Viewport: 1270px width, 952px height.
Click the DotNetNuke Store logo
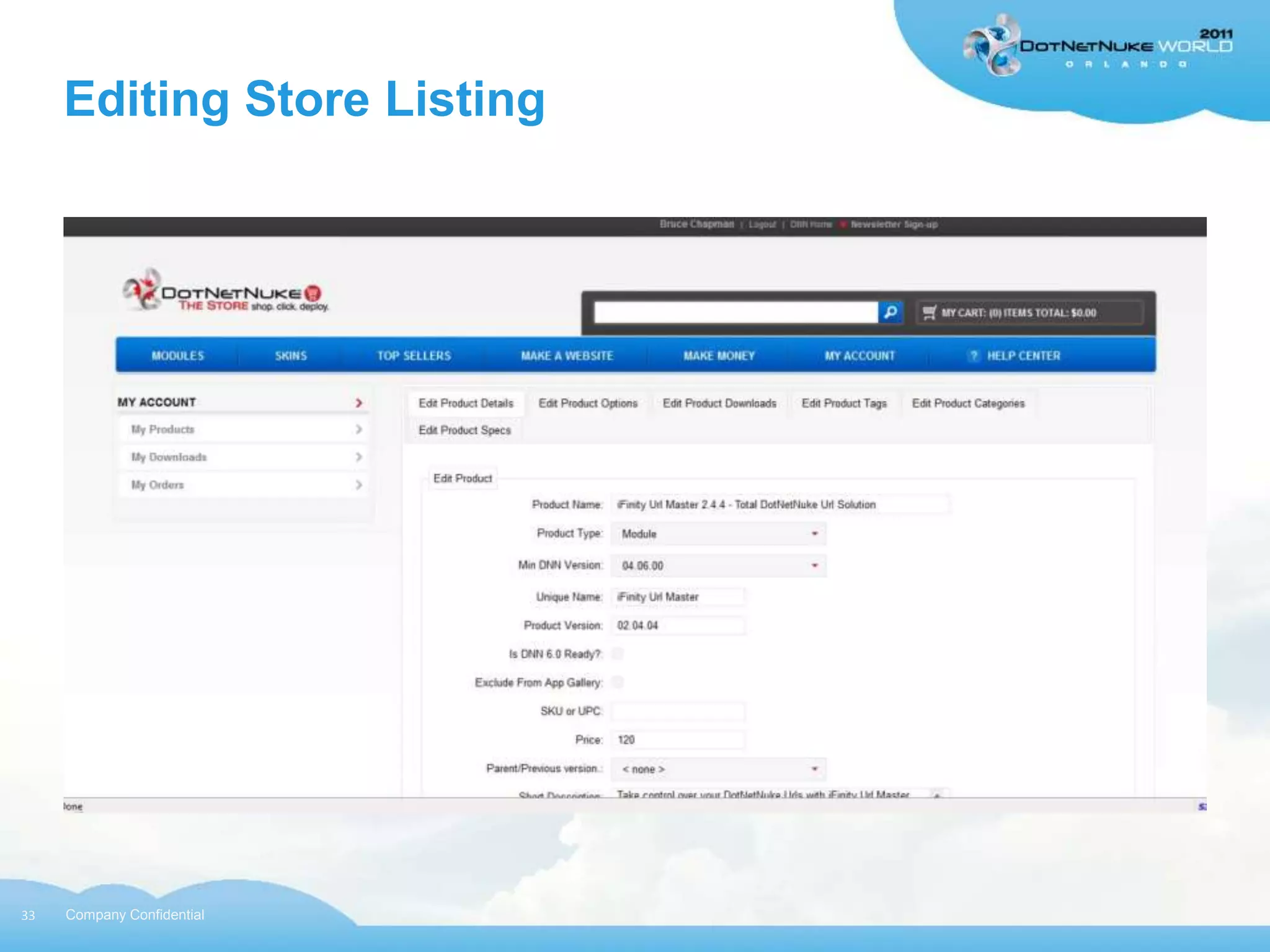pos(225,291)
